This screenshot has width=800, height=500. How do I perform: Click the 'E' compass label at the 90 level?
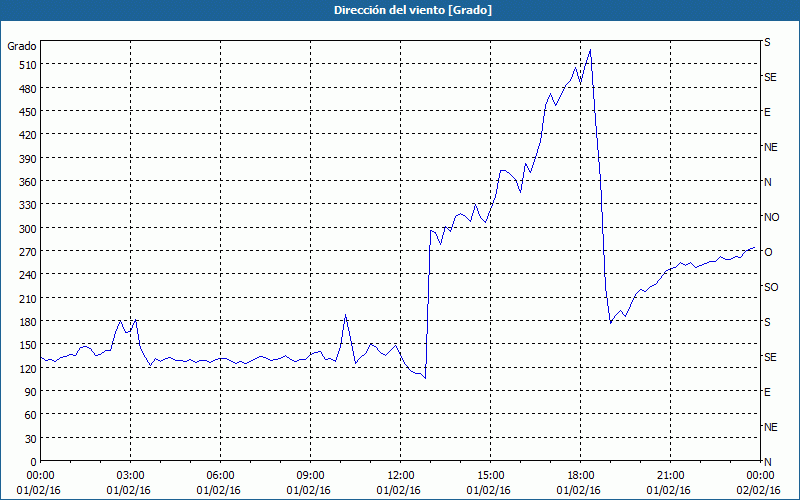[x=767, y=392]
